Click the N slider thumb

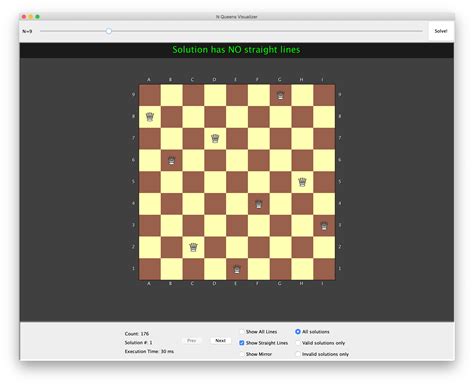(109, 31)
